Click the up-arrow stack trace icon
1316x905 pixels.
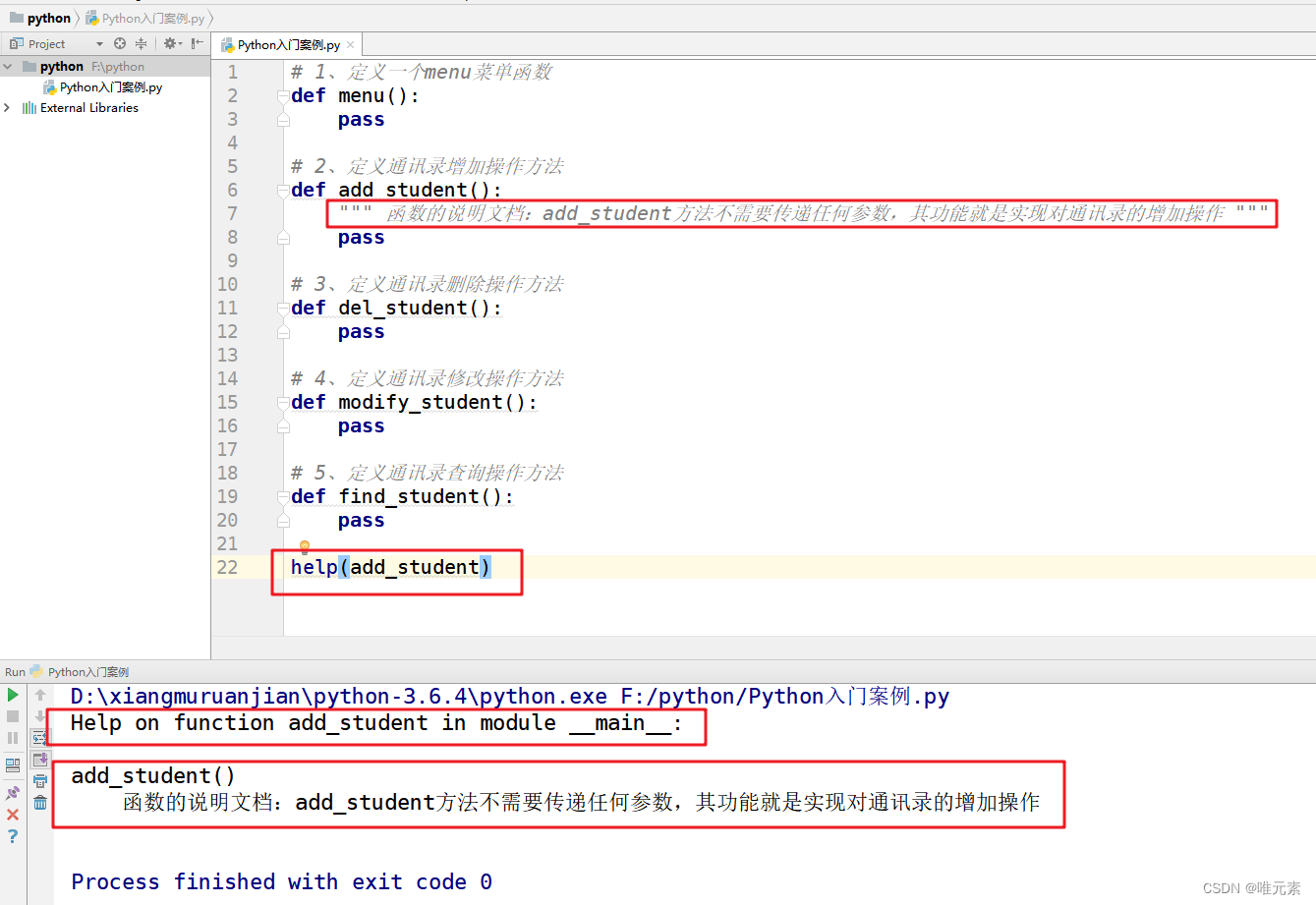40,695
